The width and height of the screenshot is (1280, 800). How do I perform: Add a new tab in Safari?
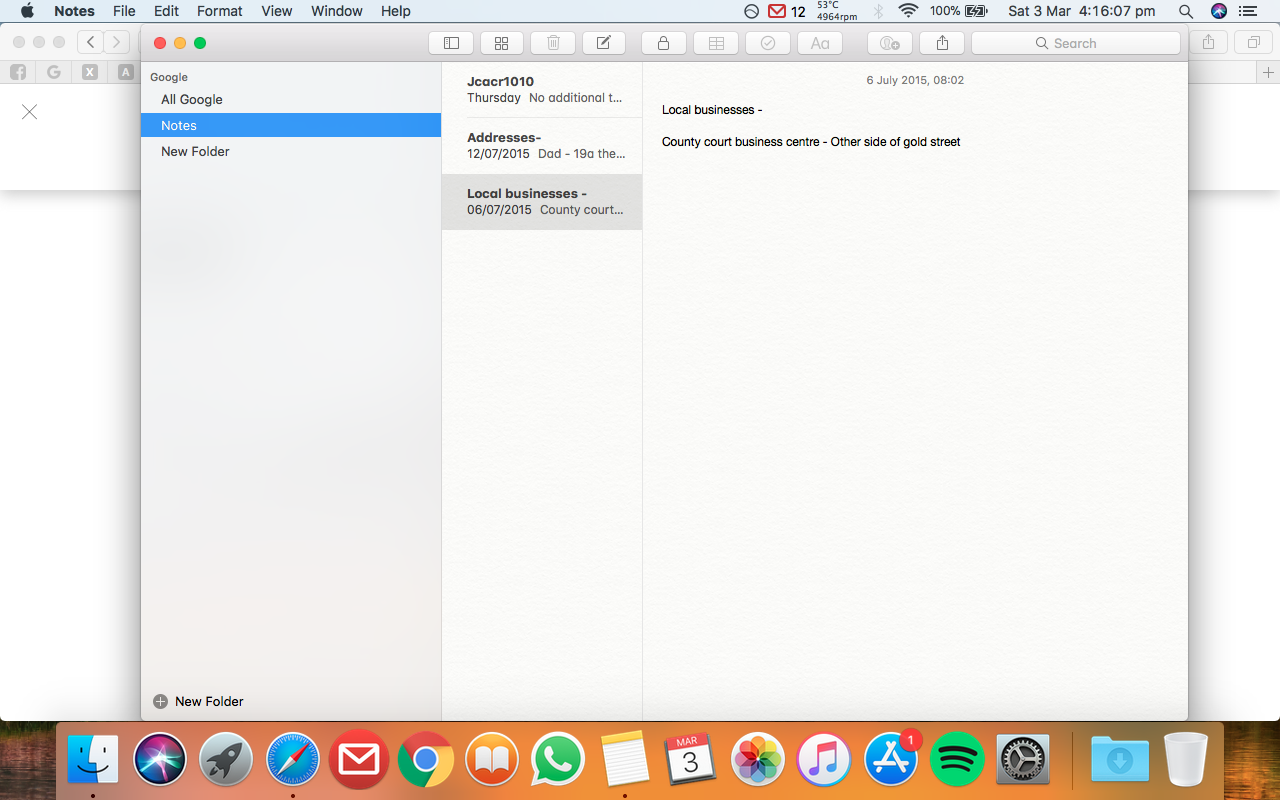pyautogui.click(x=1269, y=72)
